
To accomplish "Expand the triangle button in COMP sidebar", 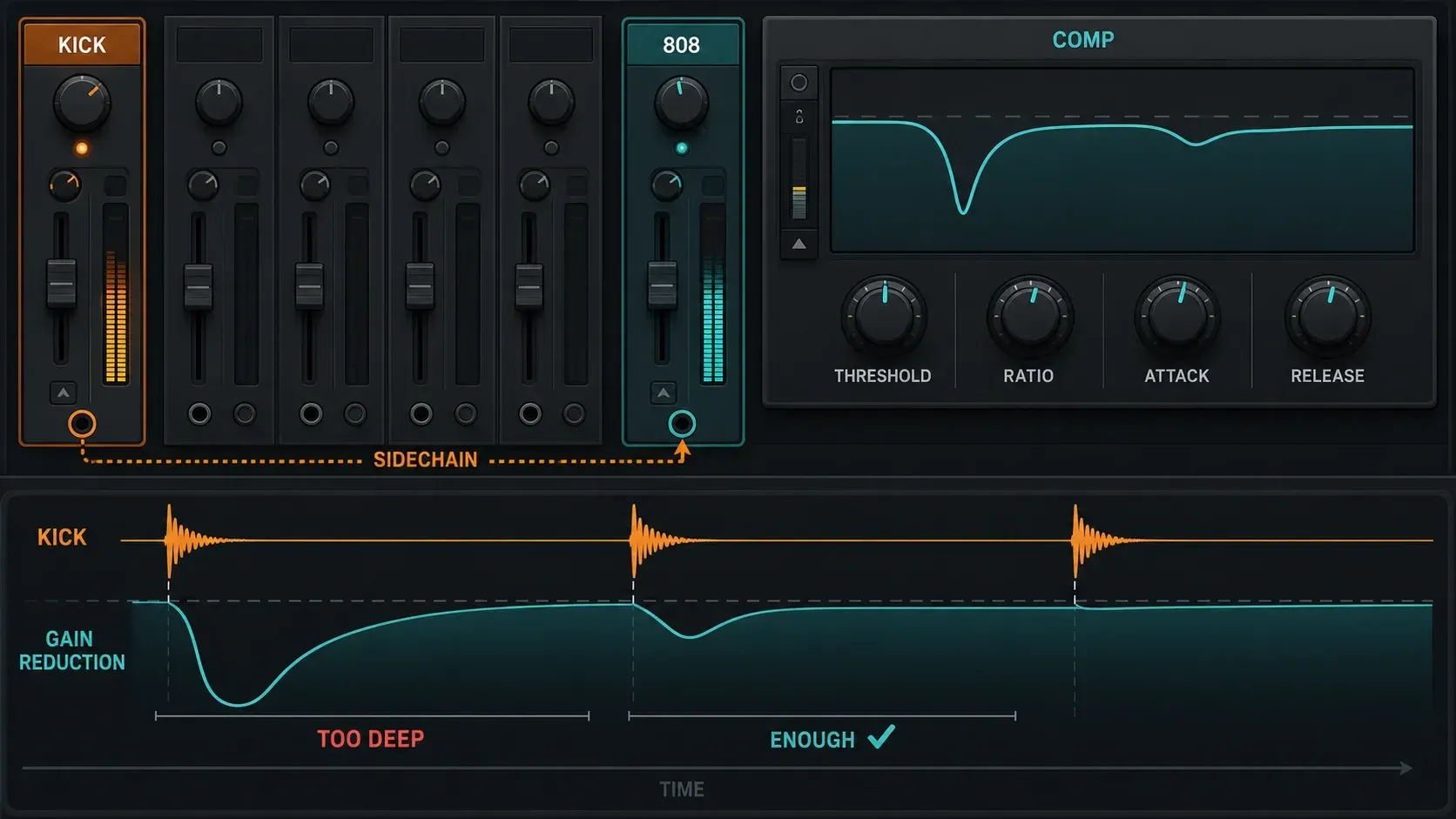I will [799, 245].
